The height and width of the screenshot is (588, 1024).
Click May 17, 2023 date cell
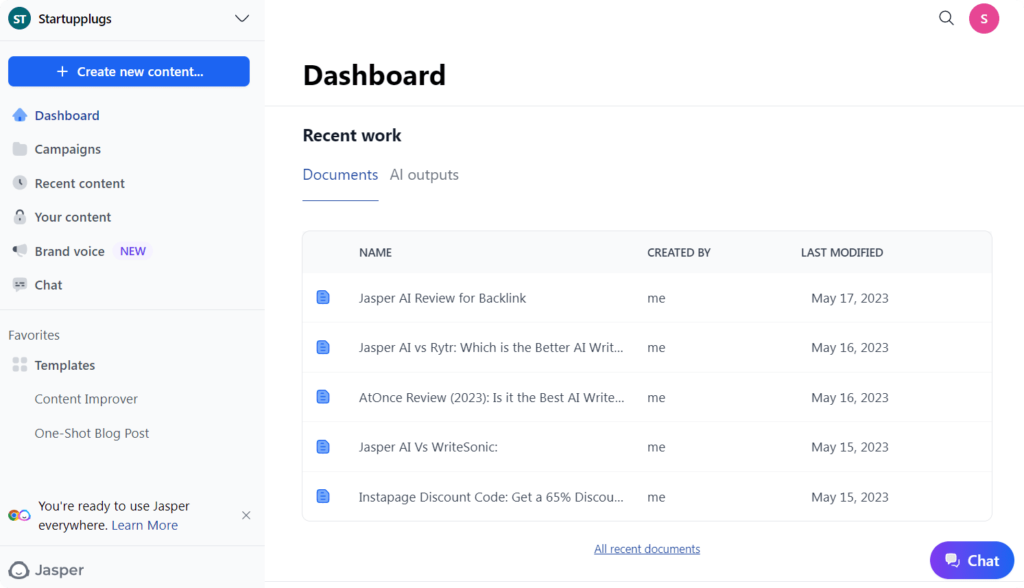click(x=850, y=298)
